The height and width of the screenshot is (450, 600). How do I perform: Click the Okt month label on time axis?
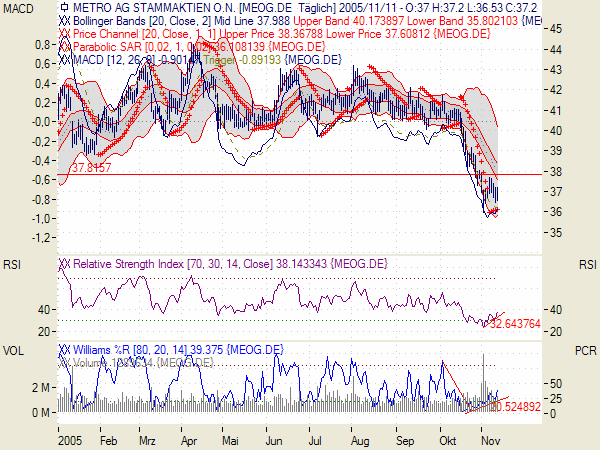click(446, 440)
